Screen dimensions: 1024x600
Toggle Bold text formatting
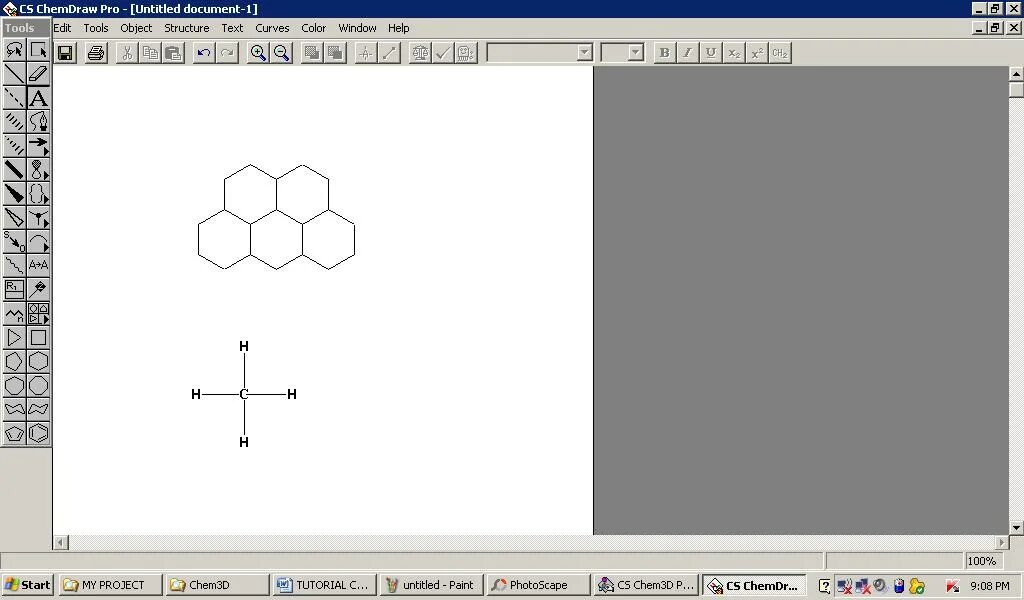click(x=665, y=53)
